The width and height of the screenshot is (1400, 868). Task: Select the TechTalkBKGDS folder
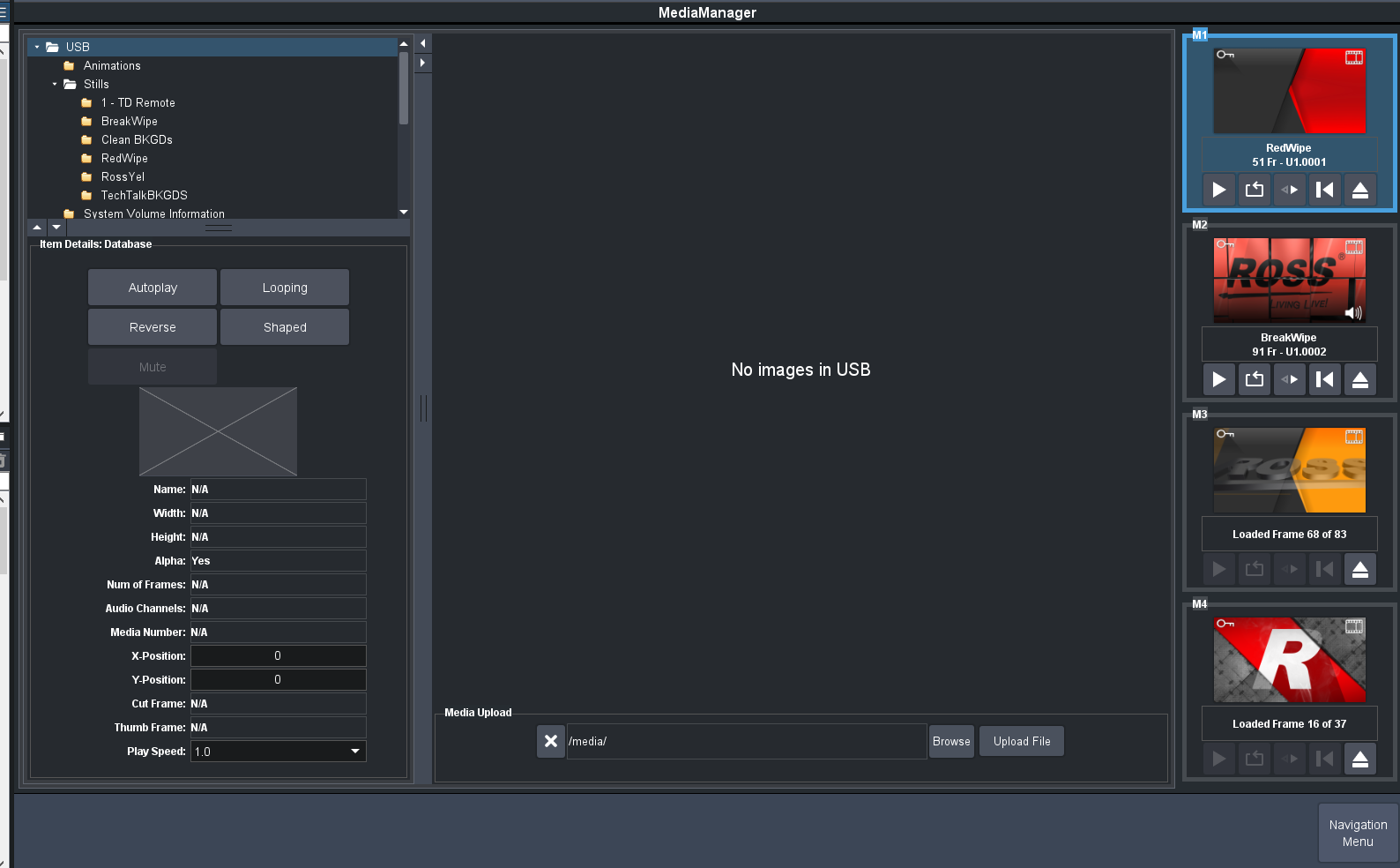tap(144, 196)
